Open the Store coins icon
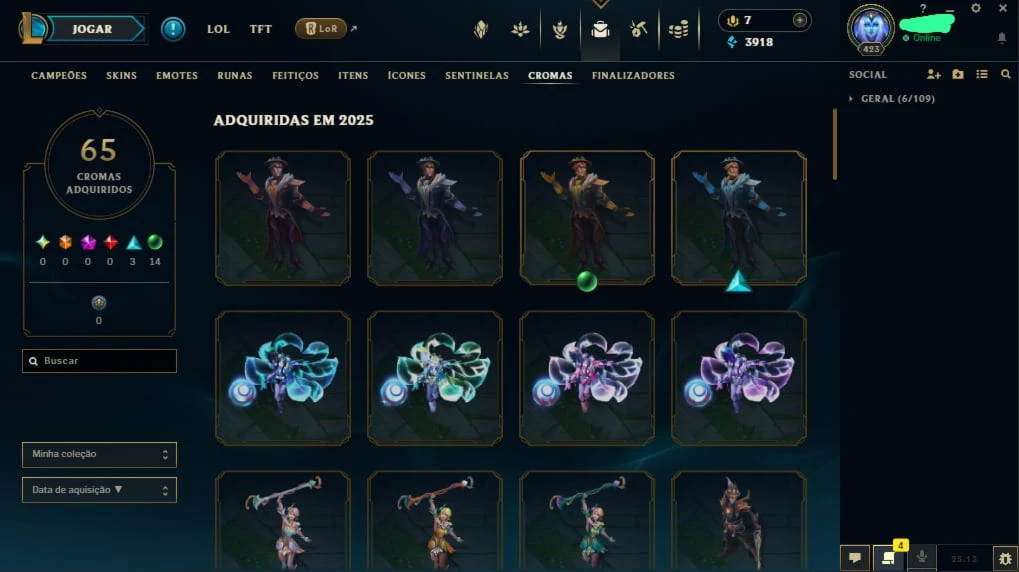The height and width of the screenshot is (572, 1019). (678, 29)
